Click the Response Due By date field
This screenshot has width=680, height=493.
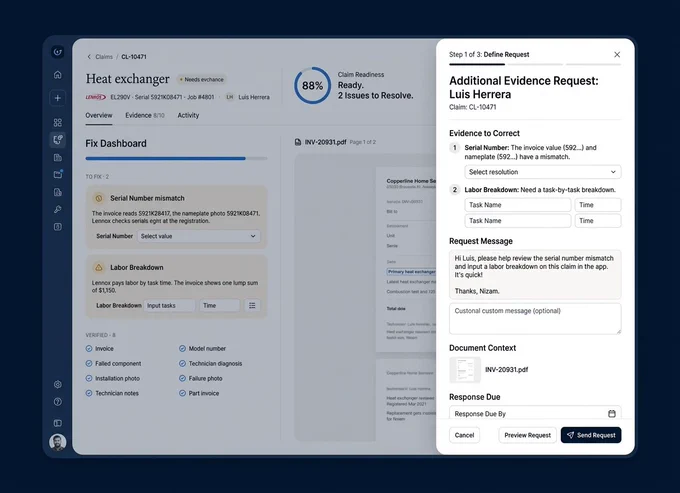point(535,413)
